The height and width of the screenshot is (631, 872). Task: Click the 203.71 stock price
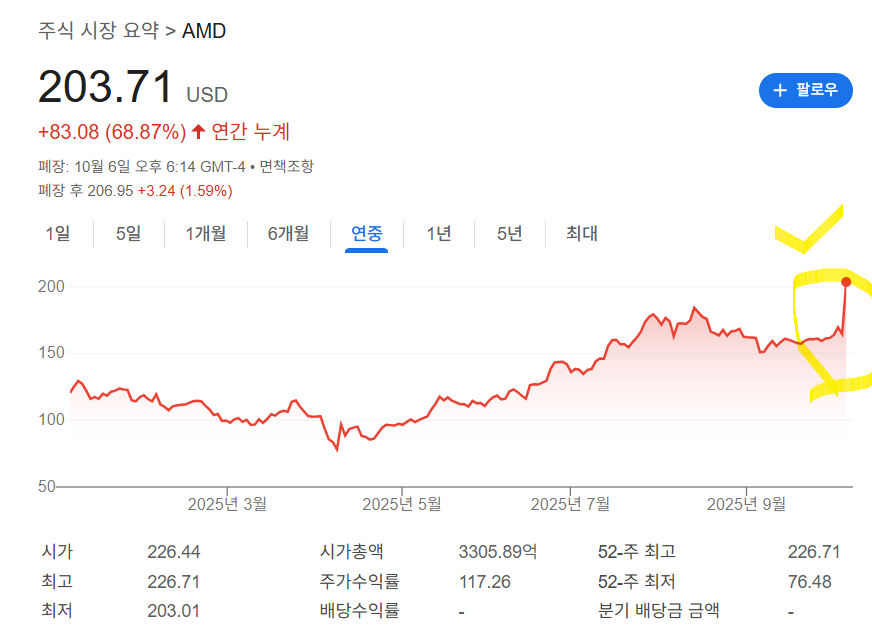pos(105,88)
